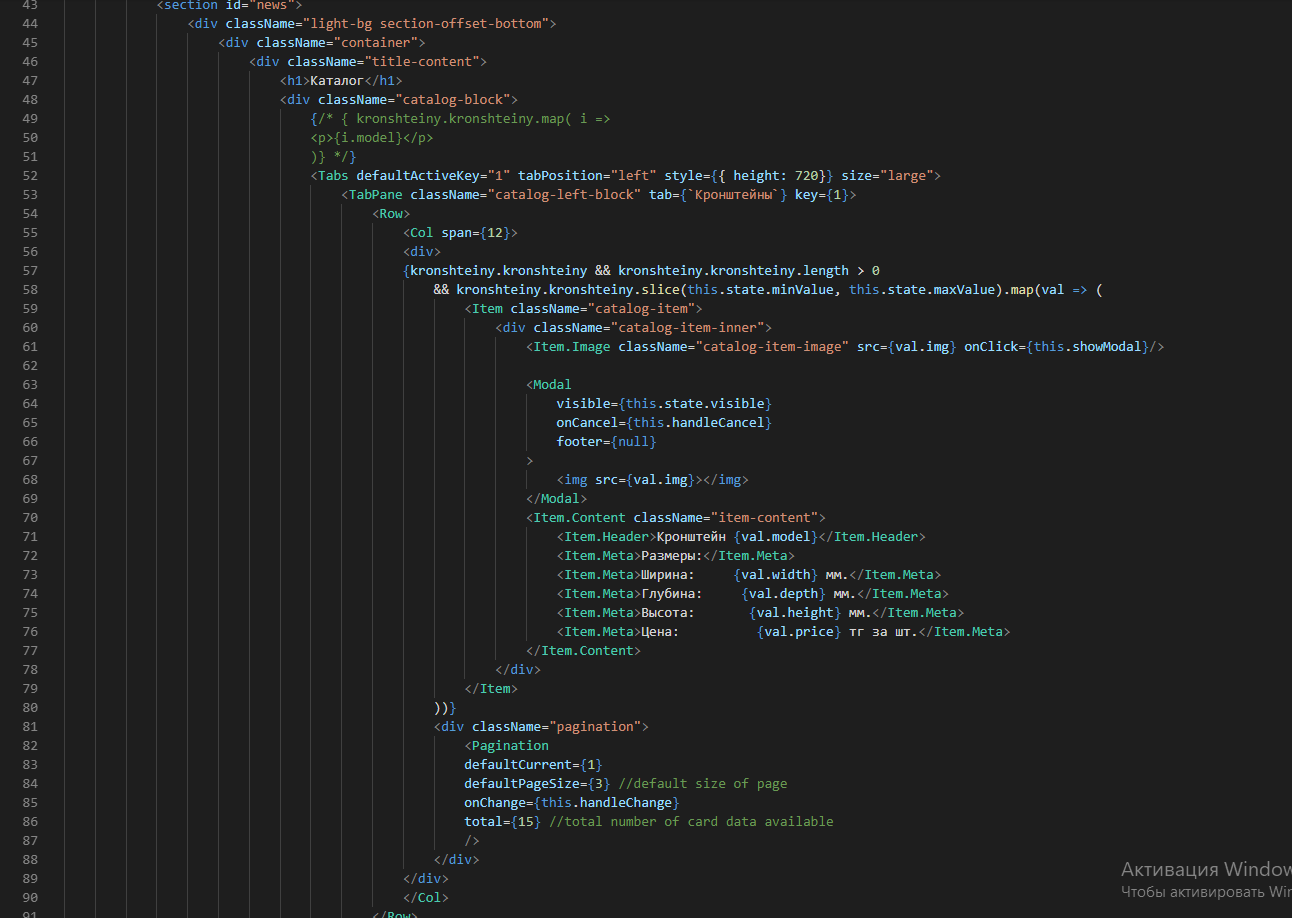This screenshot has height=918, width=1292.
Task: Click the Item.Header opening tag
Action: click(x=606, y=536)
